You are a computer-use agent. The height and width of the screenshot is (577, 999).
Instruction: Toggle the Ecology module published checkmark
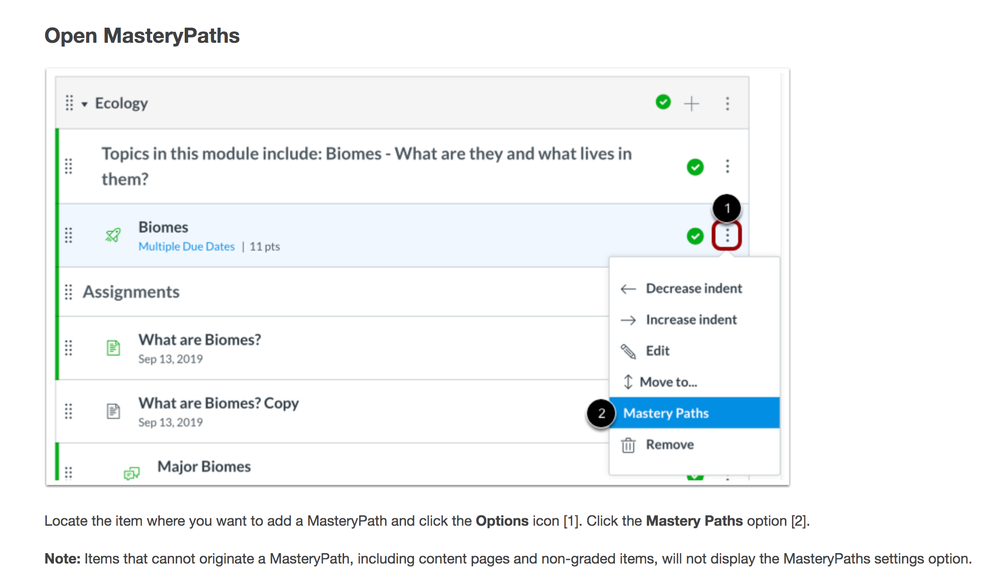(x=663, y=102)
